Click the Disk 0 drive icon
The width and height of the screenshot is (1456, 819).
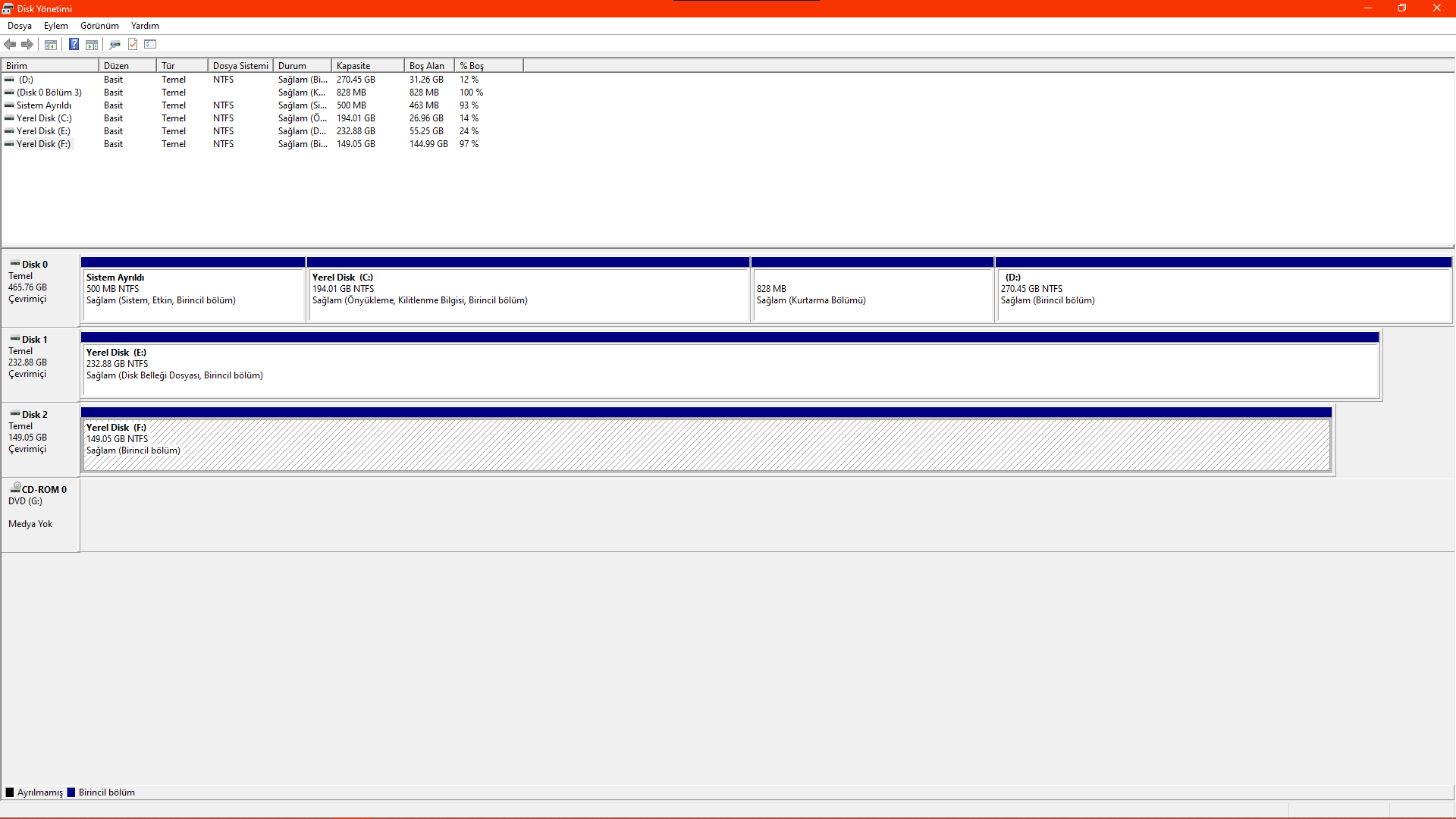pyautogui.click(x=15, y=264)
